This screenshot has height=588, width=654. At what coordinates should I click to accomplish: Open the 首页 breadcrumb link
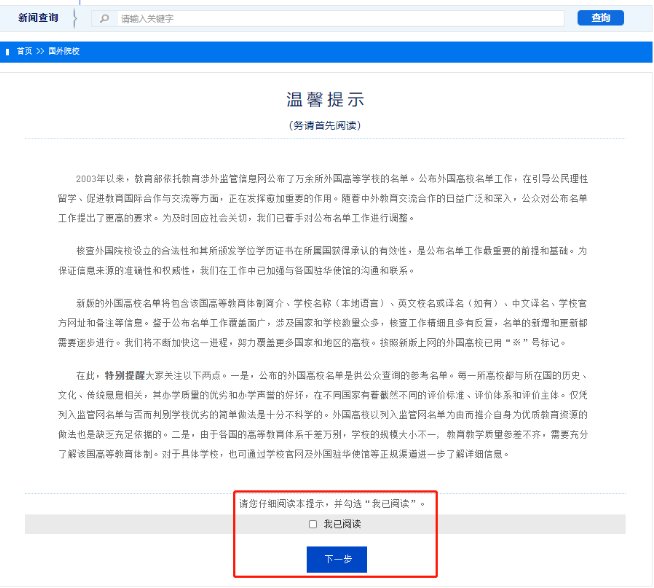(x=24, y=51)
